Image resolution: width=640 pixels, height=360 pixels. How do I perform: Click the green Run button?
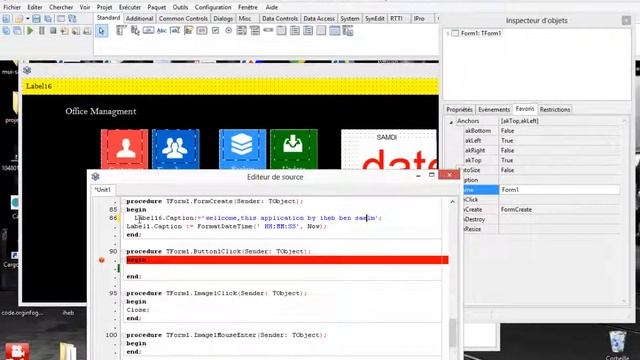30,31
